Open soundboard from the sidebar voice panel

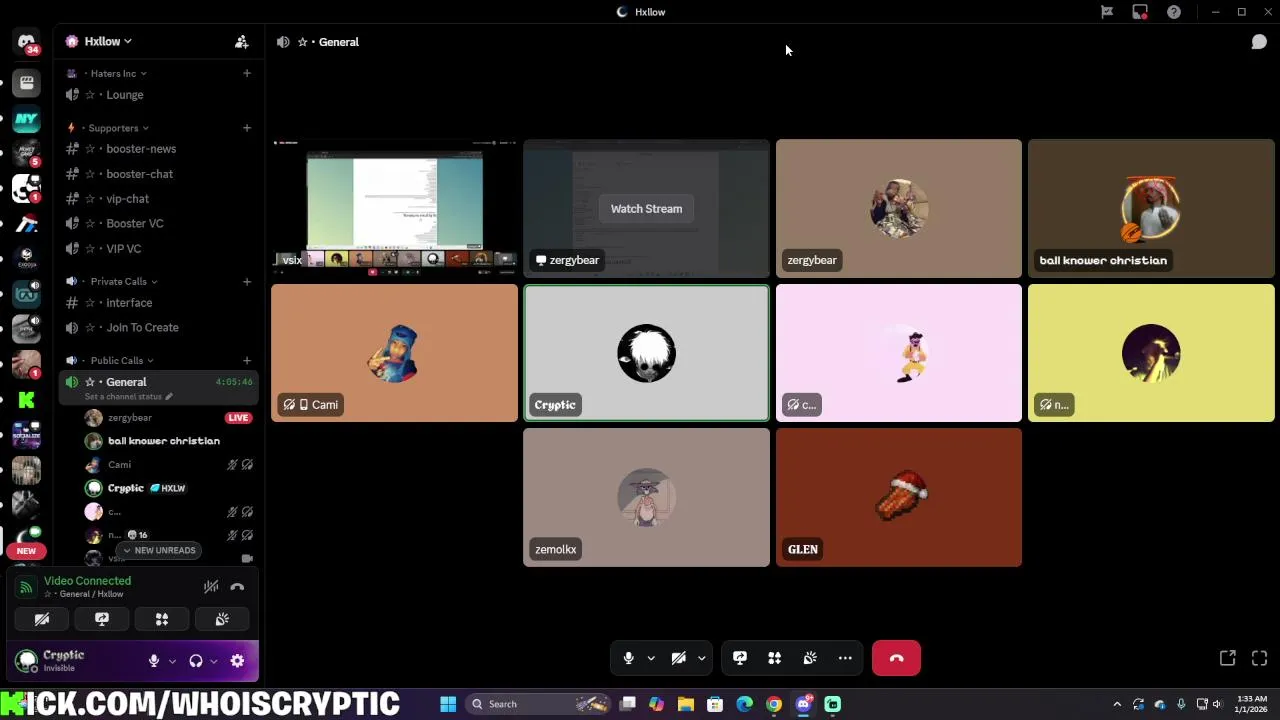[x=222, y=620]
